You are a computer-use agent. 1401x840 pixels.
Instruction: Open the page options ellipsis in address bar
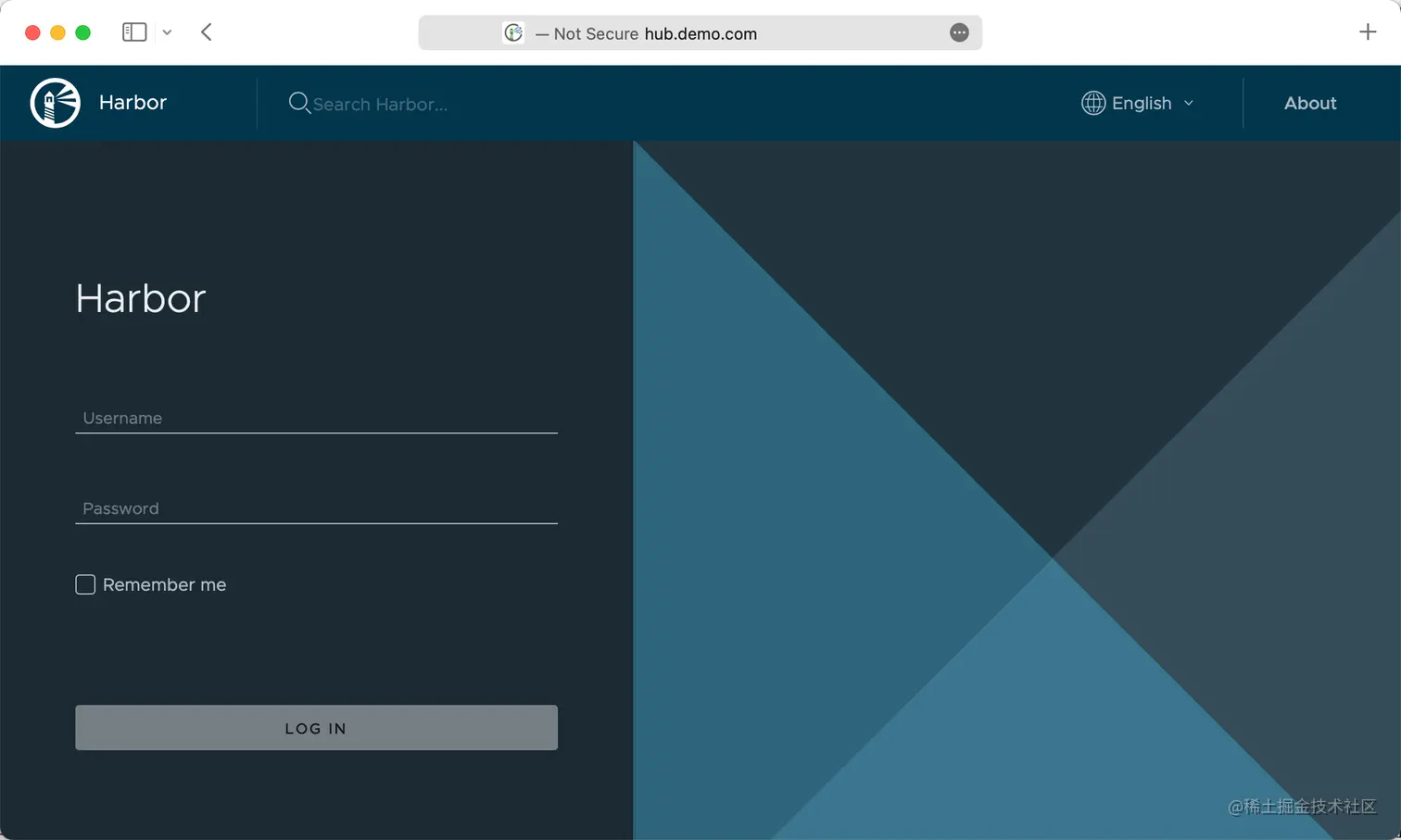coord(959,32)
